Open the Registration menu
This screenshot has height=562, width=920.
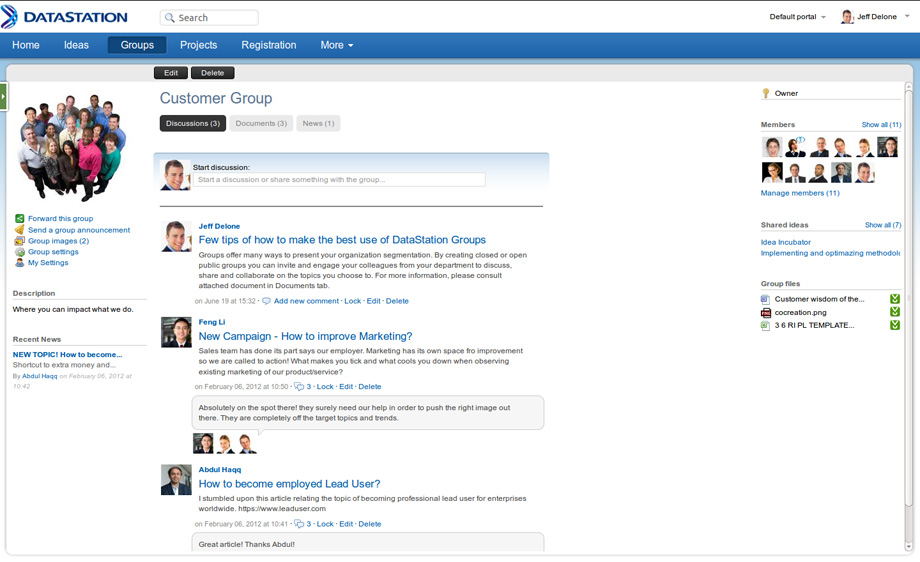[x=269, y=45]
